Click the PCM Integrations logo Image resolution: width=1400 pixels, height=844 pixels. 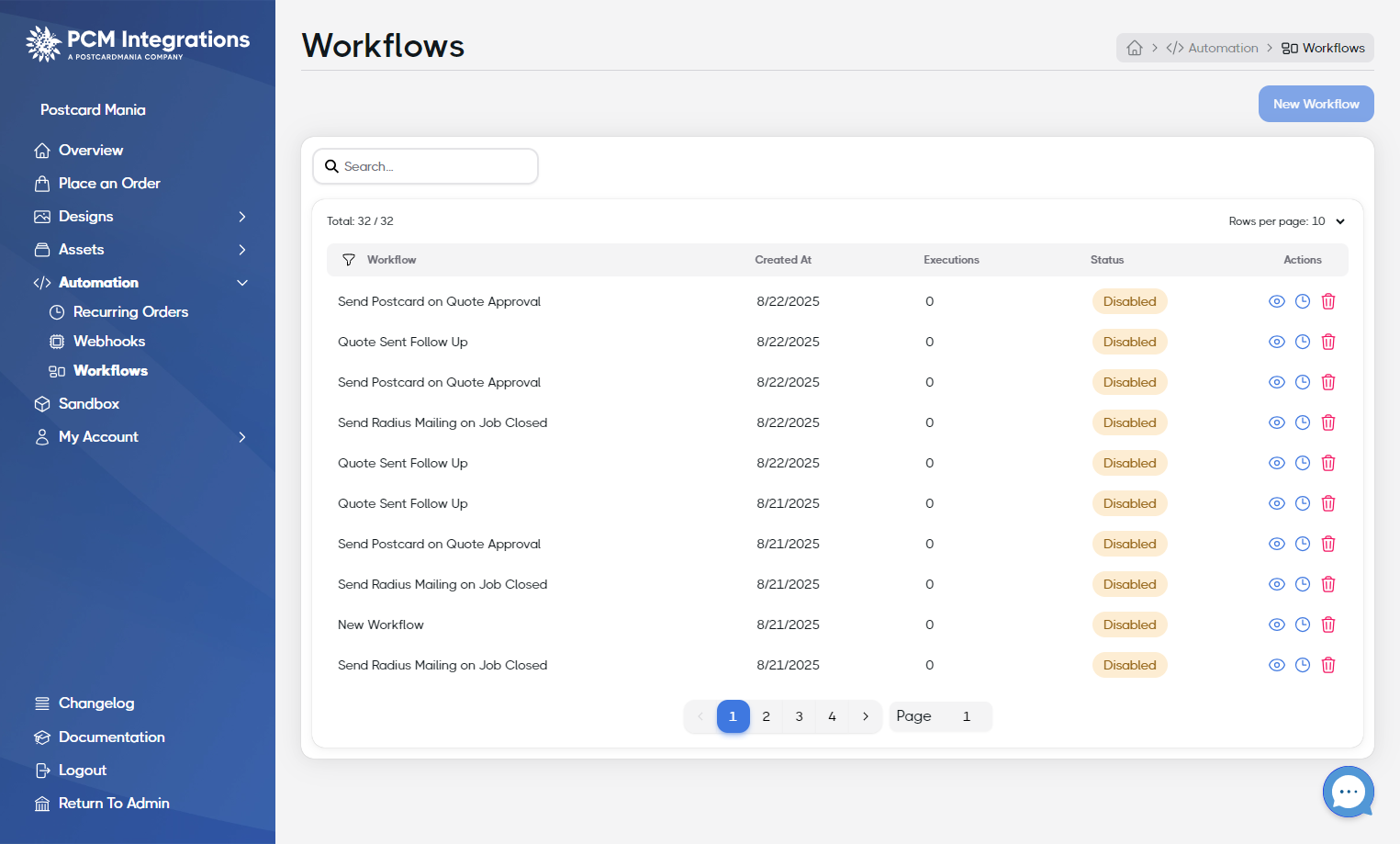pyautogui.click(x=138, y=43)
